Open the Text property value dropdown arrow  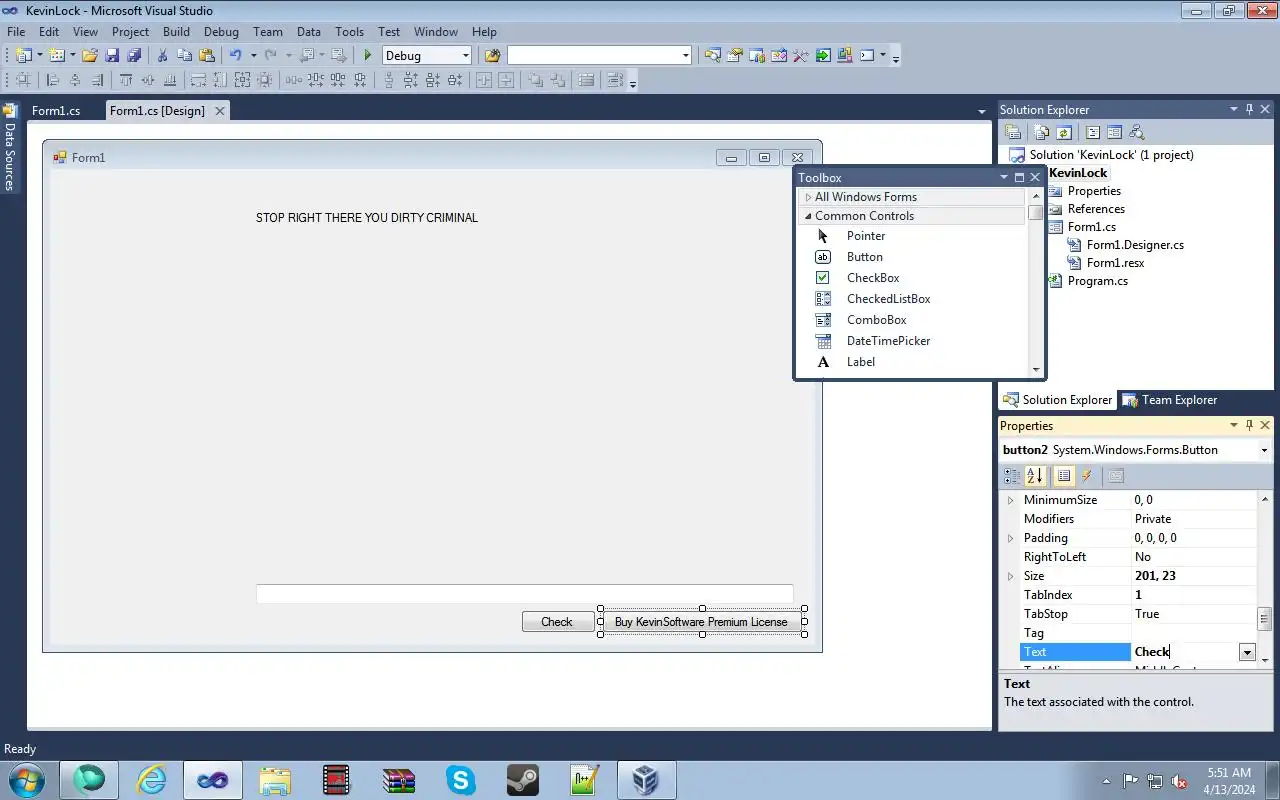tap(1247, 652)
